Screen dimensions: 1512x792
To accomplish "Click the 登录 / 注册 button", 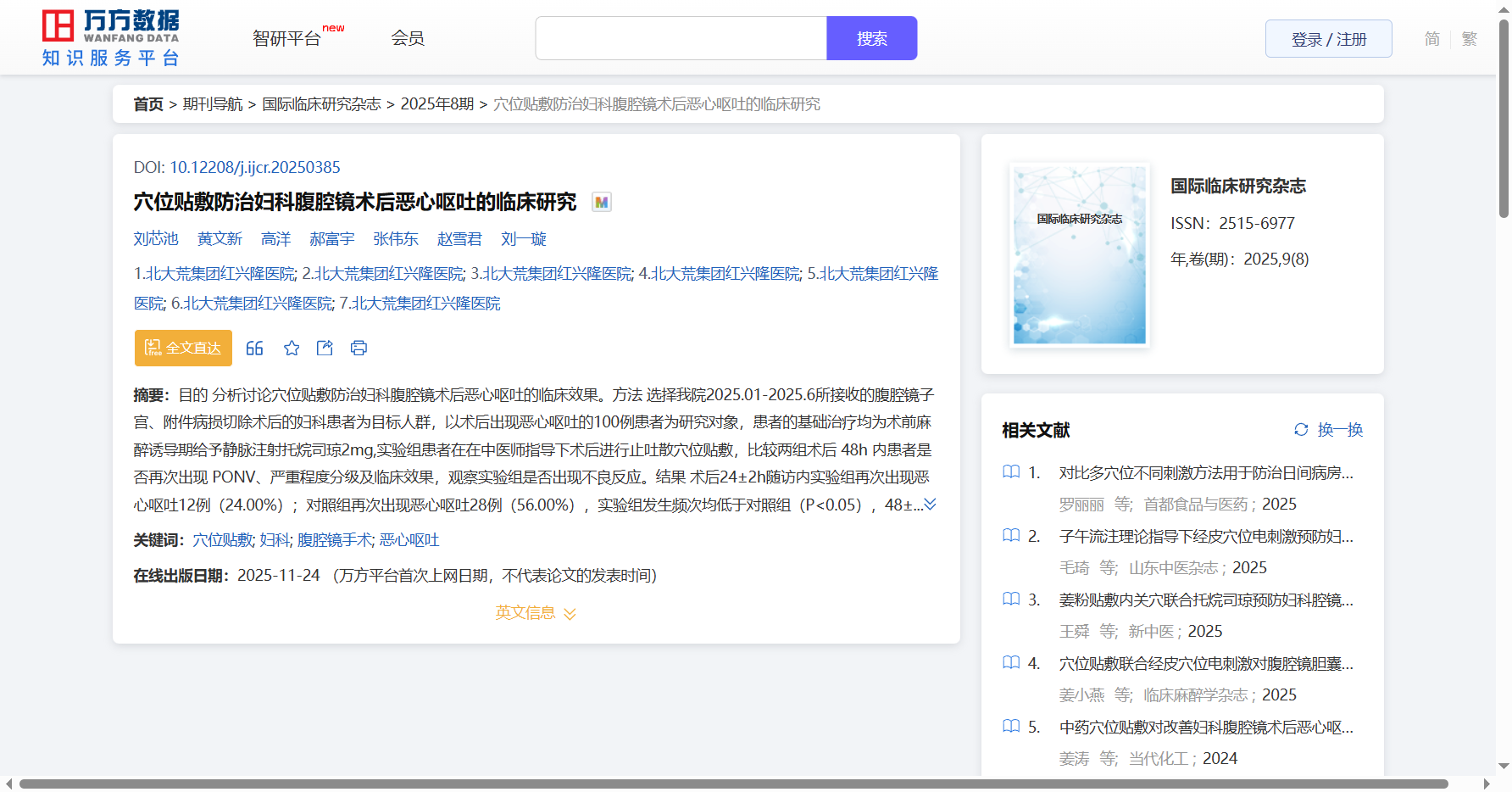I will (x=1328, y=39).
